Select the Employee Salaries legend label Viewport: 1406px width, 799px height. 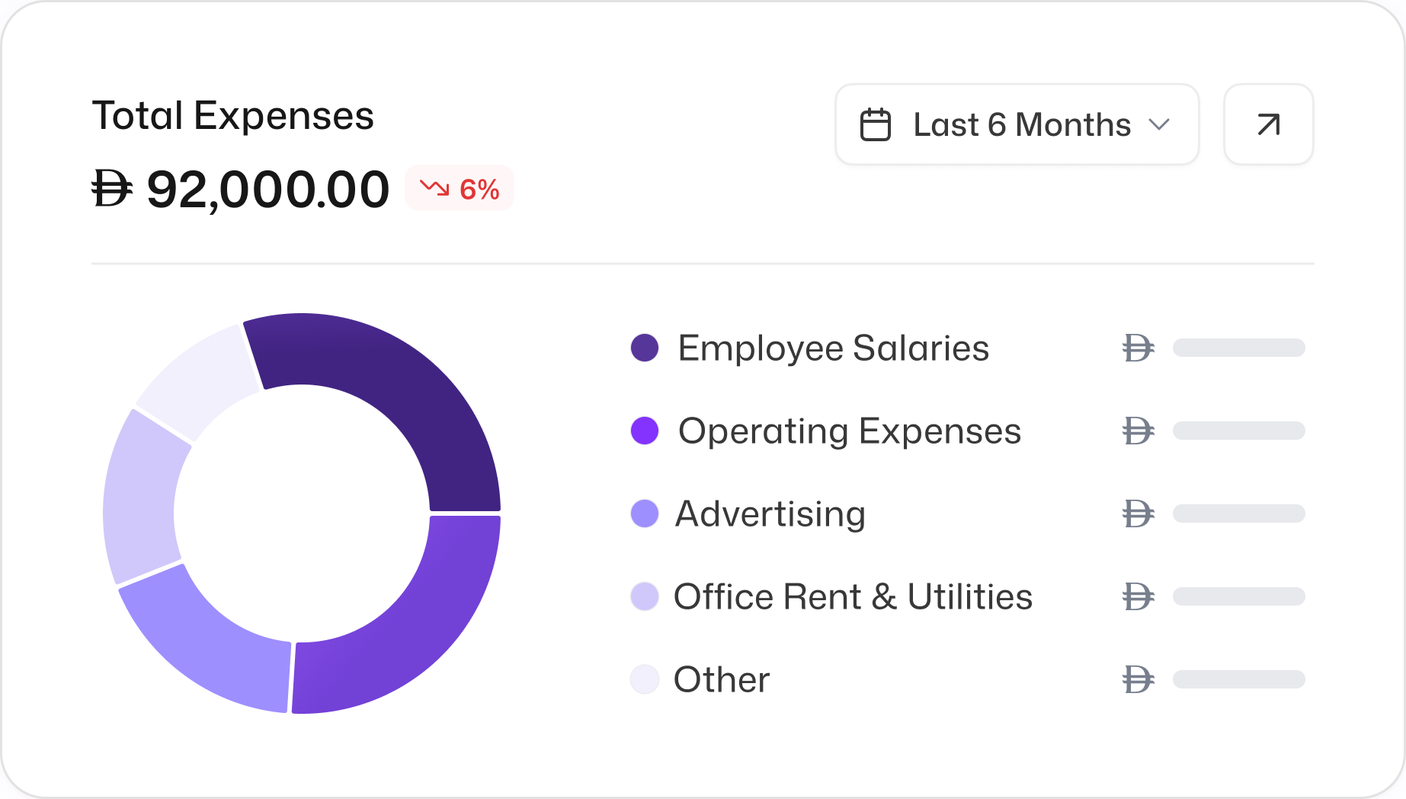coord(833,348)
